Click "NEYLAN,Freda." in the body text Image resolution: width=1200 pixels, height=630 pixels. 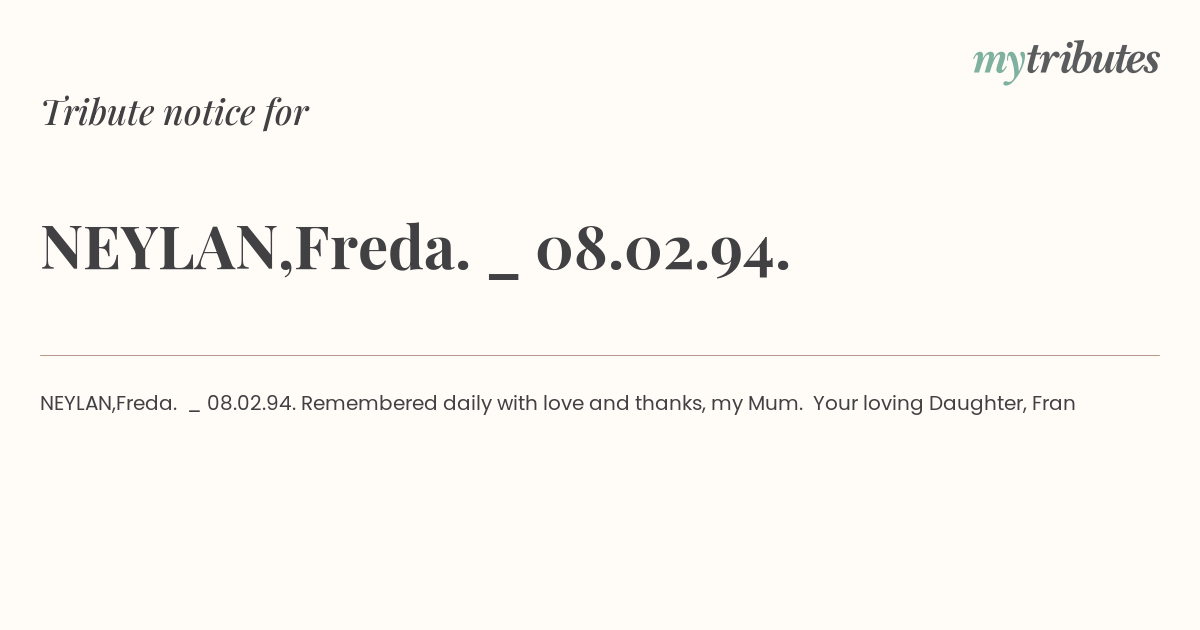click(x=109, y=404)
